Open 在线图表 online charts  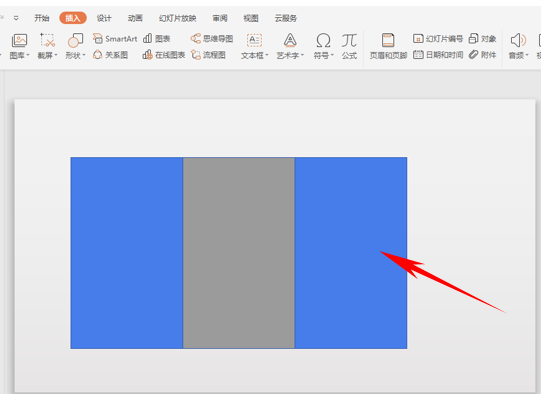164,55
